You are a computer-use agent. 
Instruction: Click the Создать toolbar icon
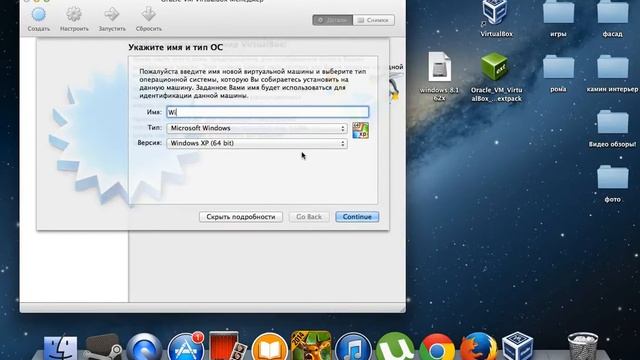click(39, 15)
